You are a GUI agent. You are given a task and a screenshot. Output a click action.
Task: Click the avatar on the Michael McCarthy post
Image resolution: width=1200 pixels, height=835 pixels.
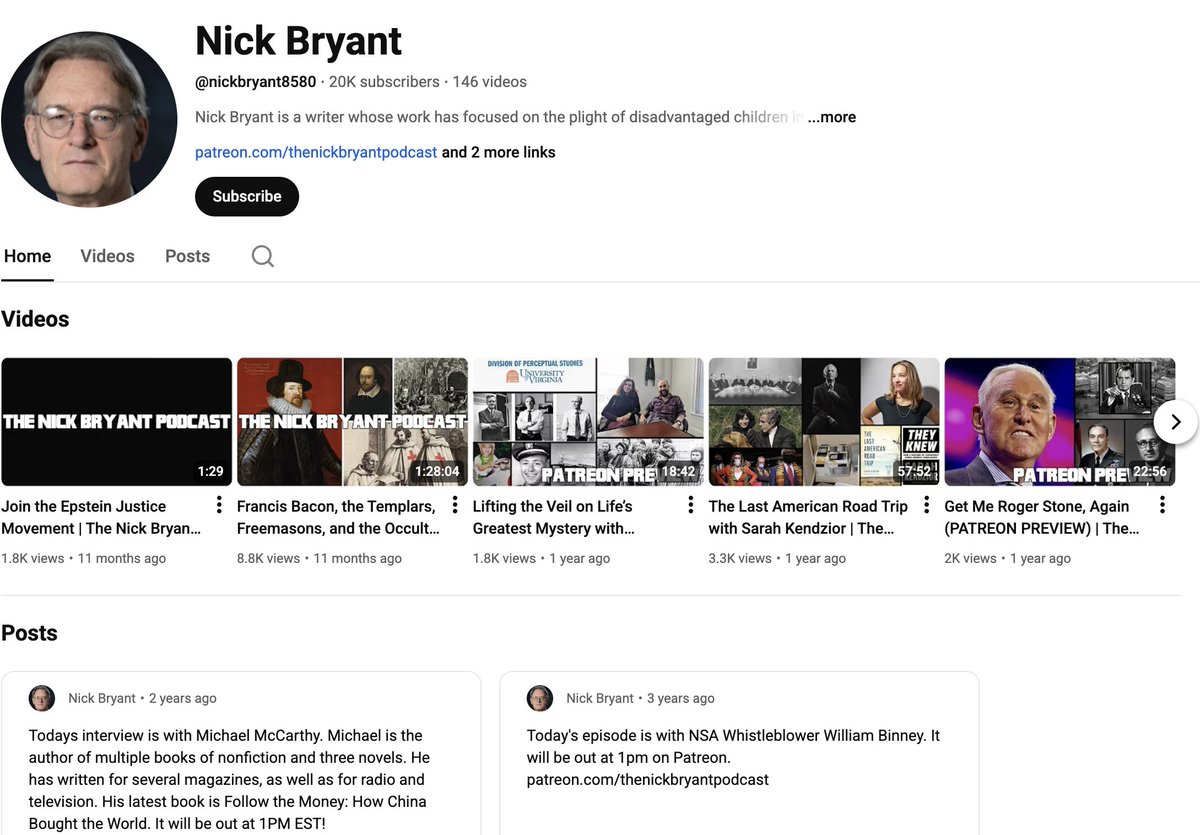click(x=42, y=698)
